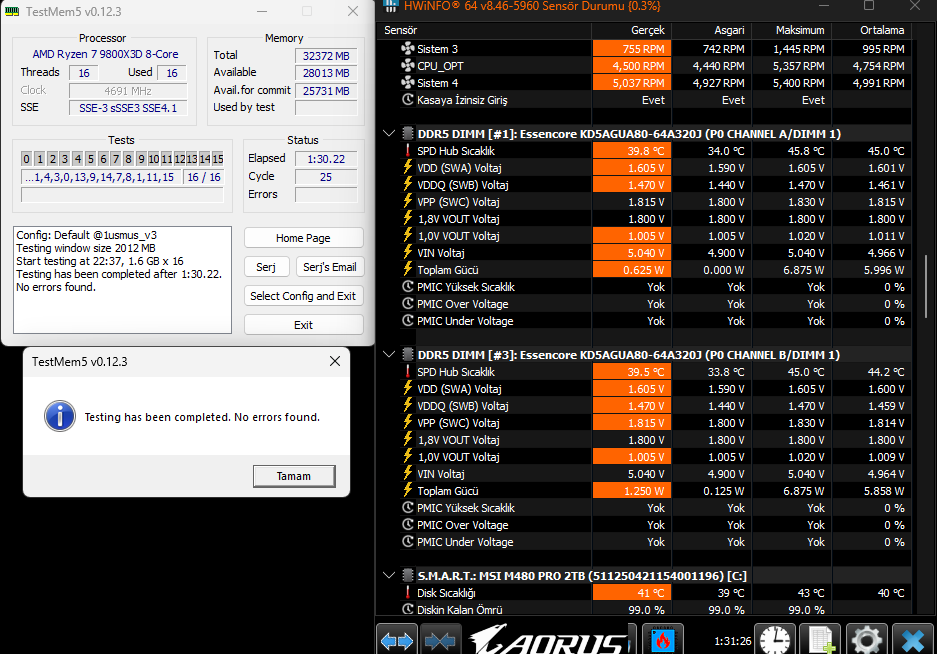937x654 pixels.
Task: Click the HWiNFO sensor list vertical scrollbar
Action: tap(926, 286)
